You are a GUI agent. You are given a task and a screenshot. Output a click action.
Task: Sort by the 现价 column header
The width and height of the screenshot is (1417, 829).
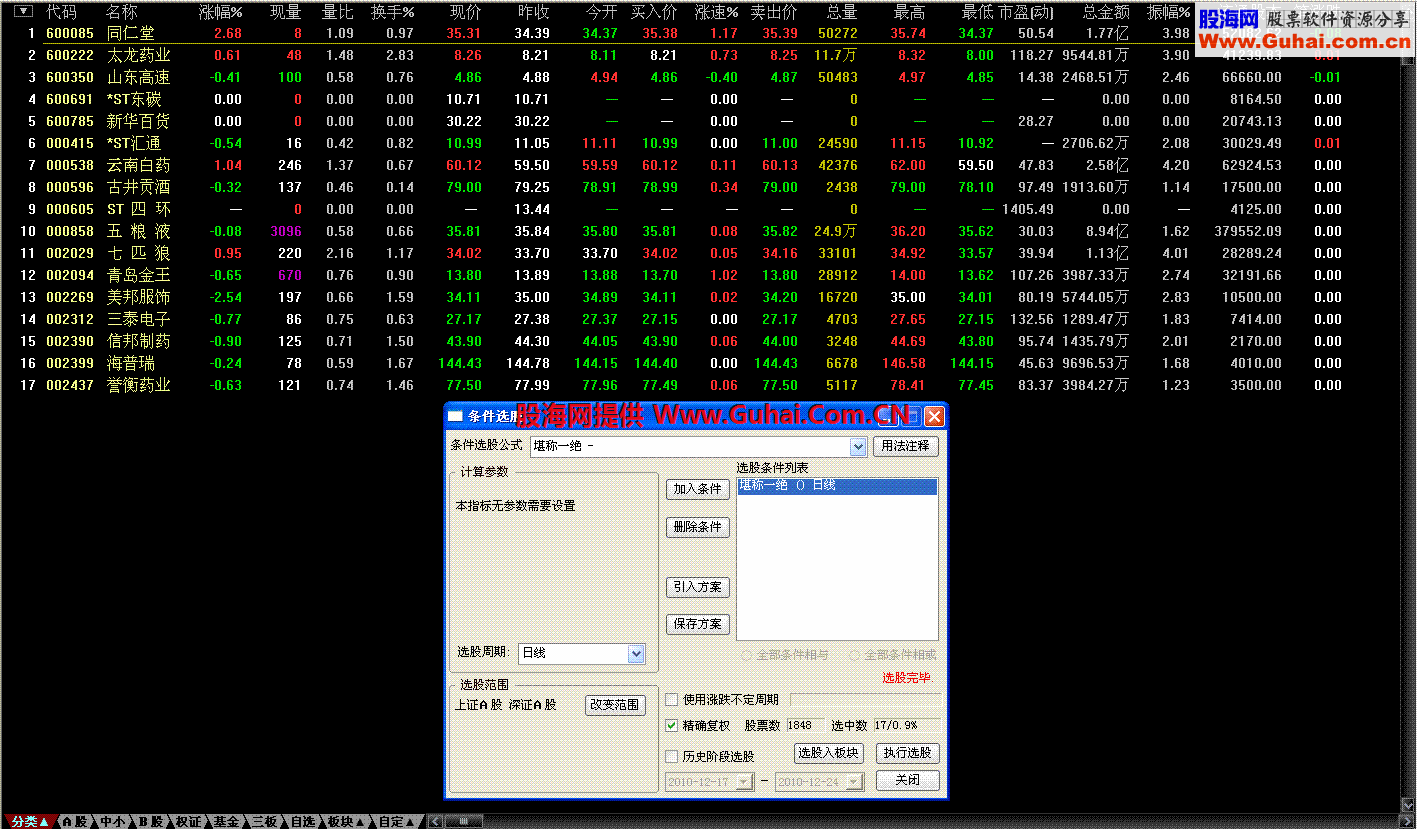tap(466, 12)
